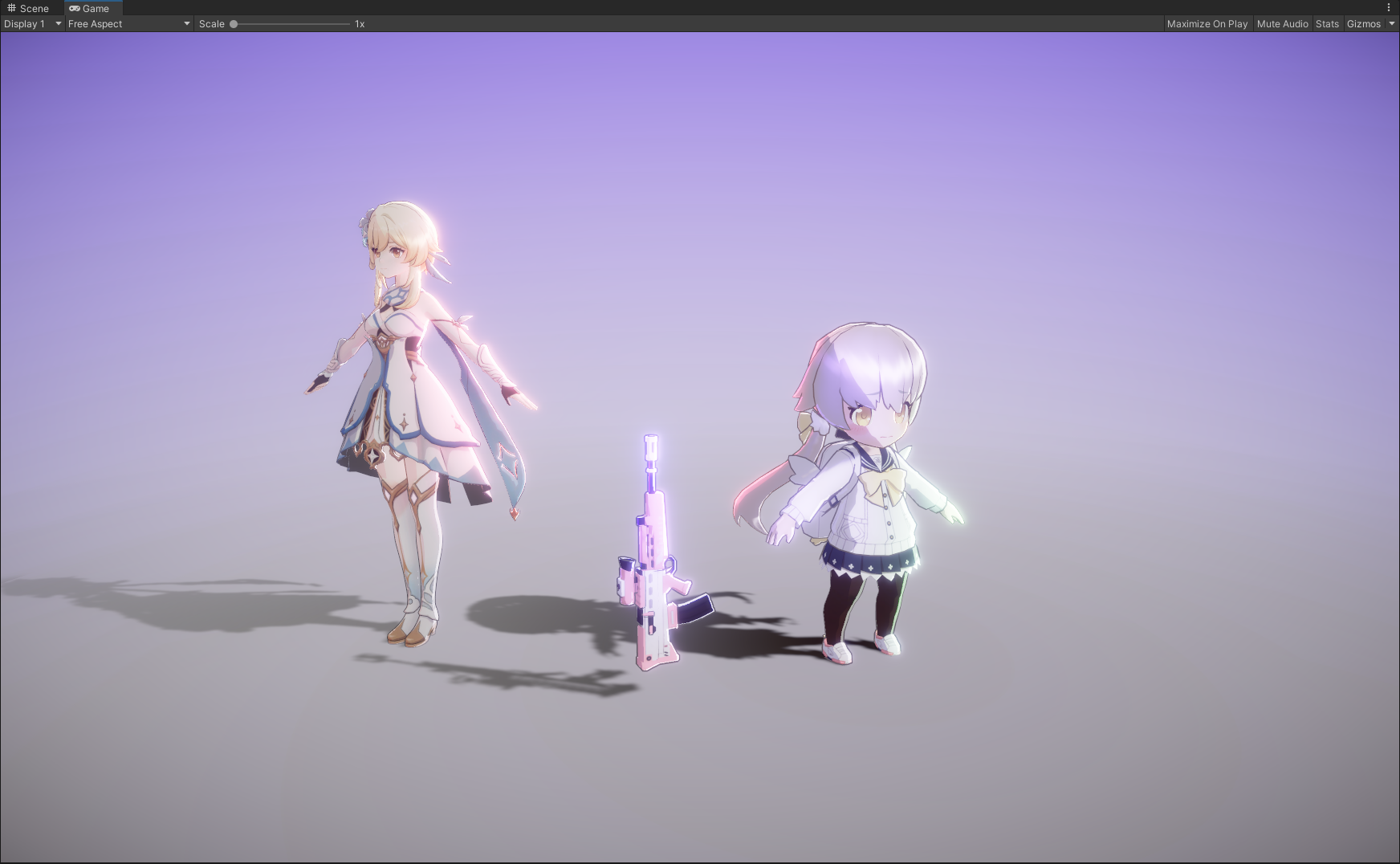Screen dimensions: 1400x864
Task: Toggle Maximize On Play
Action: (x=1207, y=24)
